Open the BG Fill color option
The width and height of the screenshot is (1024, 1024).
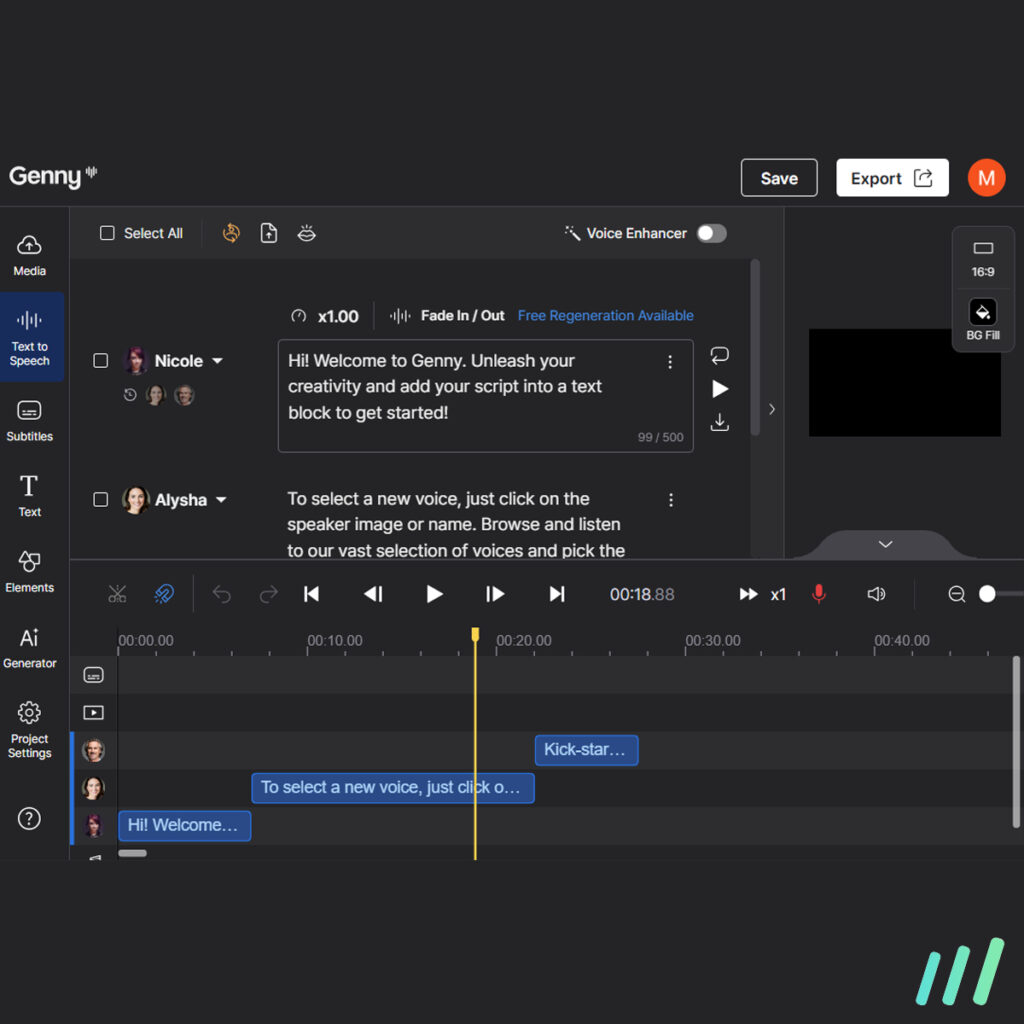pyautogui.click(x=983, y=319)
